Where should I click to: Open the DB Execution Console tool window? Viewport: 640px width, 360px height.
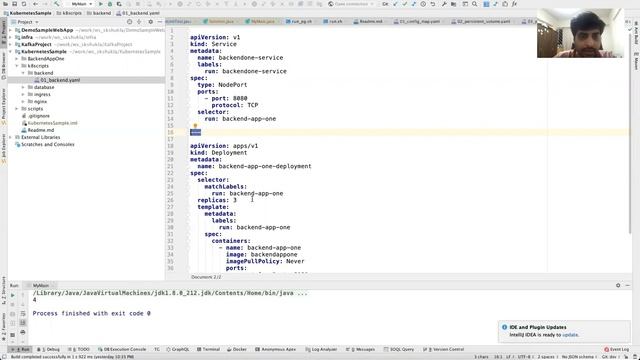(x=122, y=349)
